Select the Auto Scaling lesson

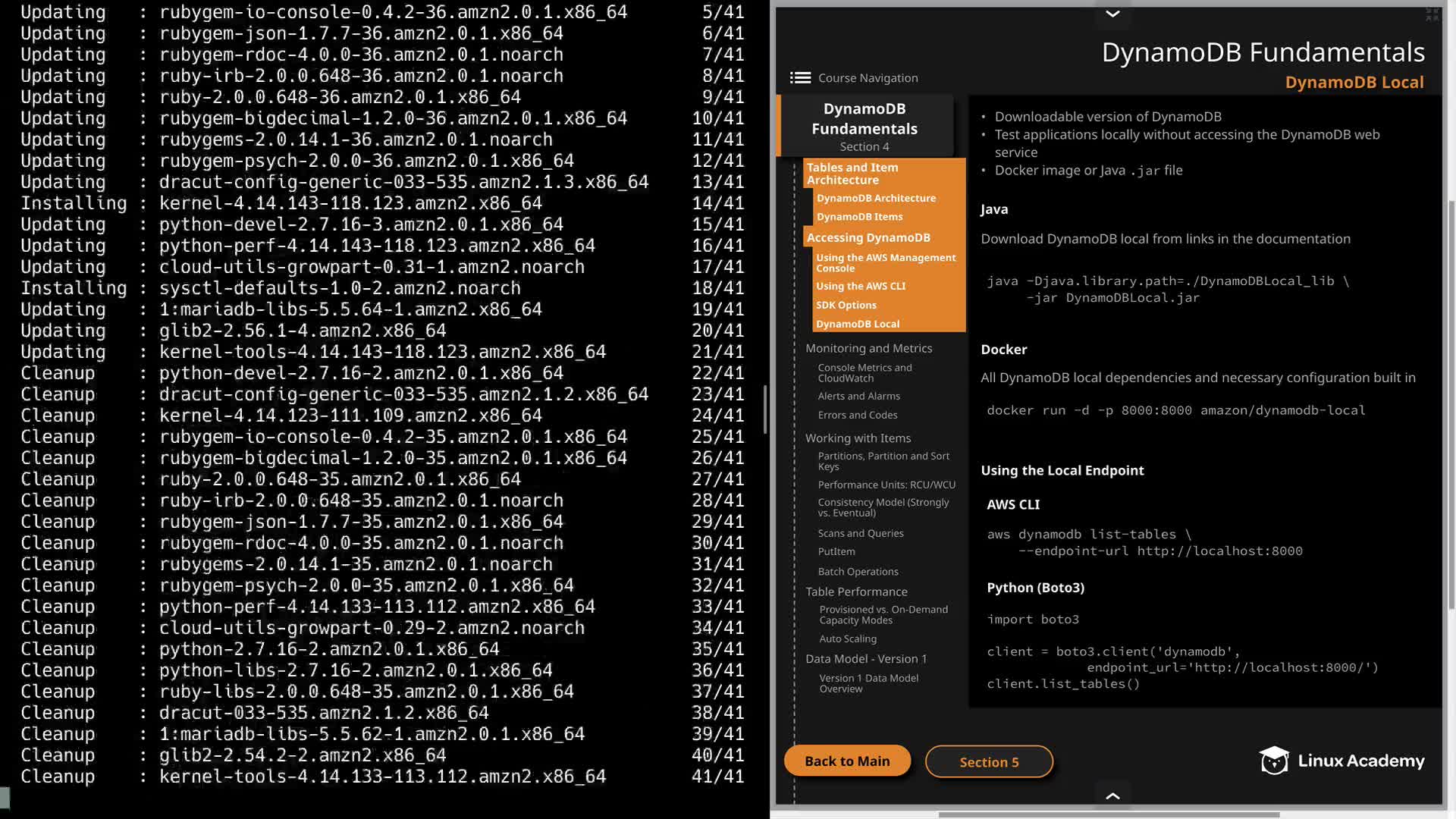point(848,639)
